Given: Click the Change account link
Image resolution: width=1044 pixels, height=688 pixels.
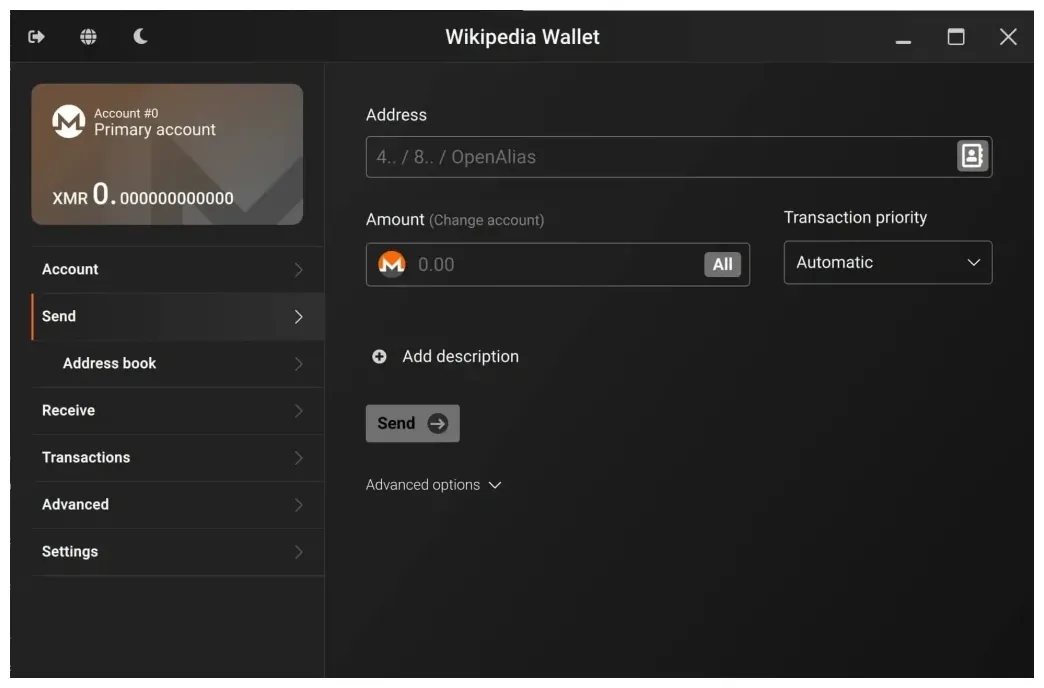Looking at the screenshot, I should coord(486,220).
